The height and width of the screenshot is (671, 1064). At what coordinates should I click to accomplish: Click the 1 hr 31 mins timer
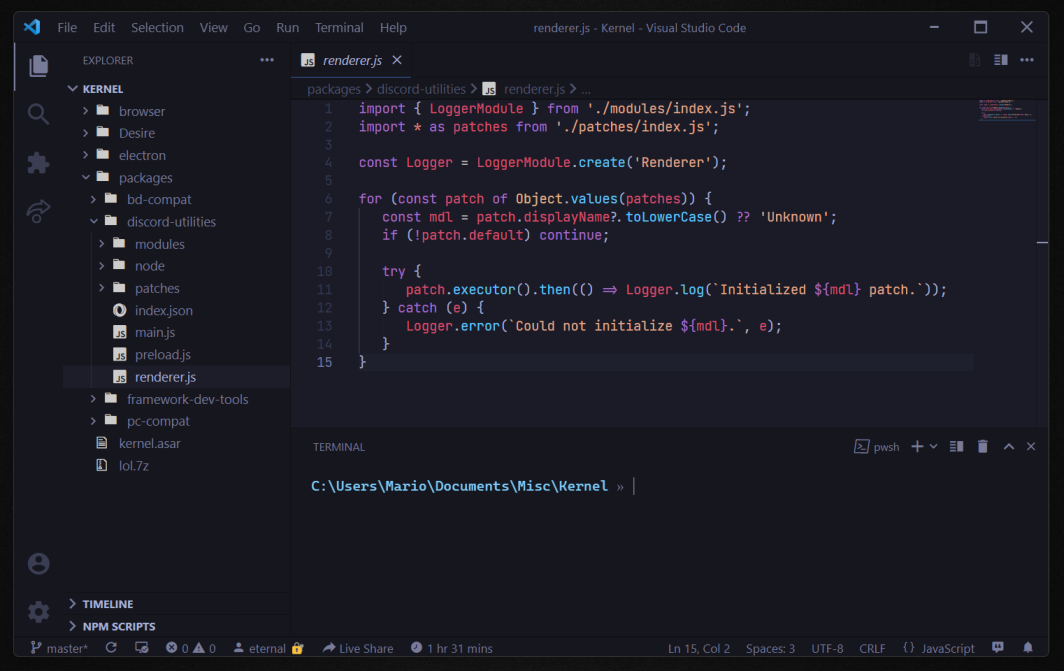click(x=451, y=648)
